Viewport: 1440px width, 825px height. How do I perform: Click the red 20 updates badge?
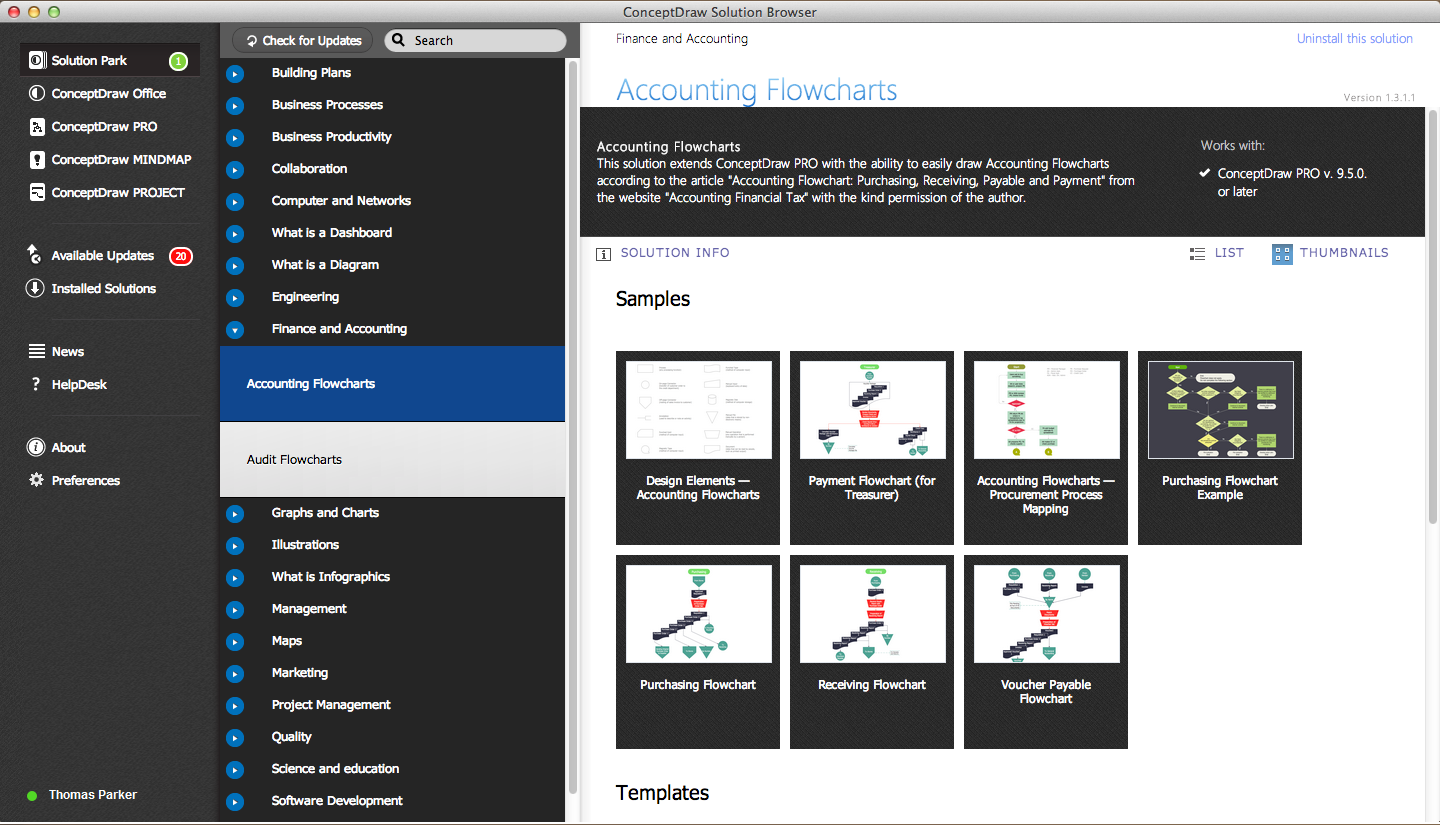[180, 256]
